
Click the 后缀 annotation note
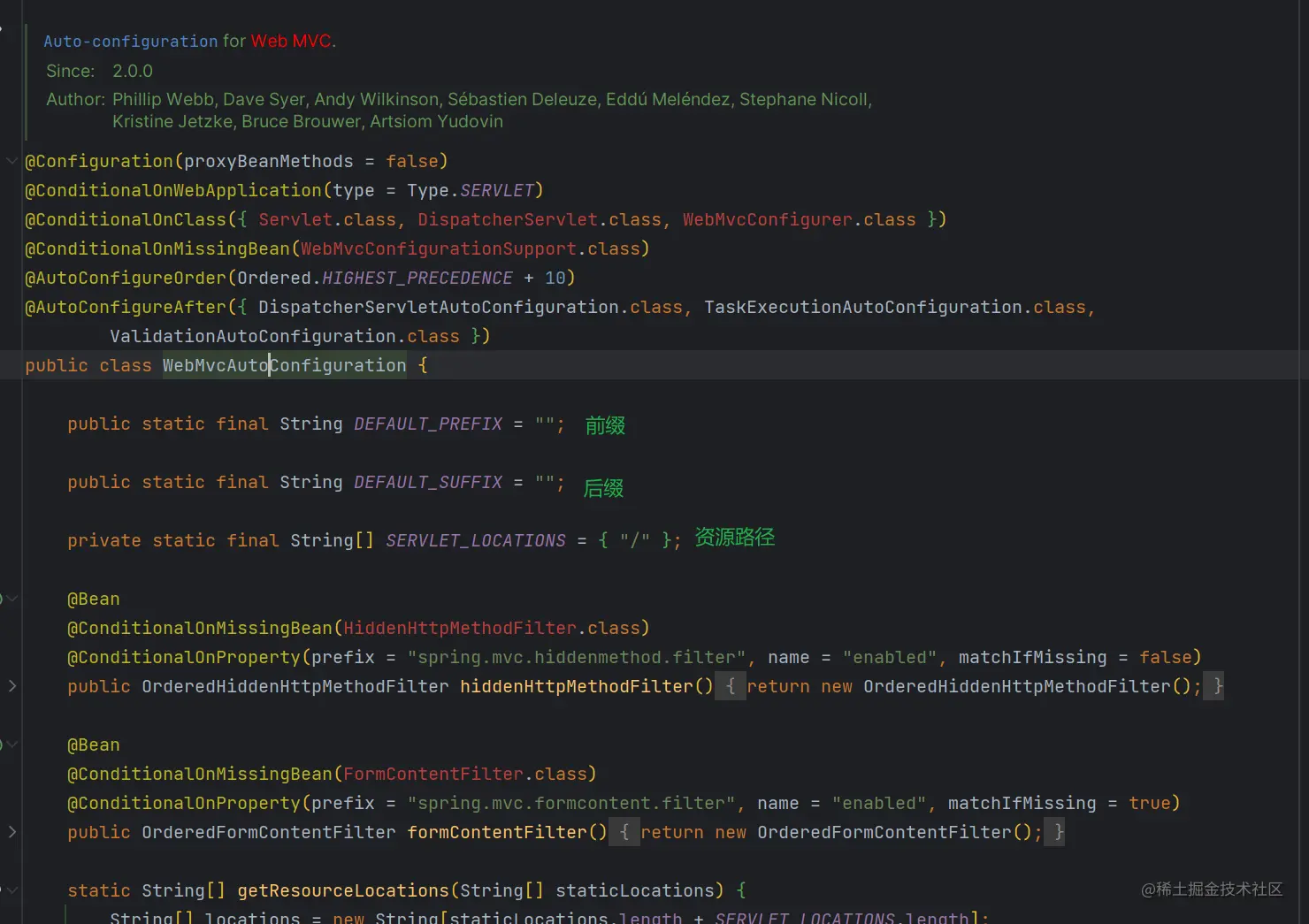[603, 488]
